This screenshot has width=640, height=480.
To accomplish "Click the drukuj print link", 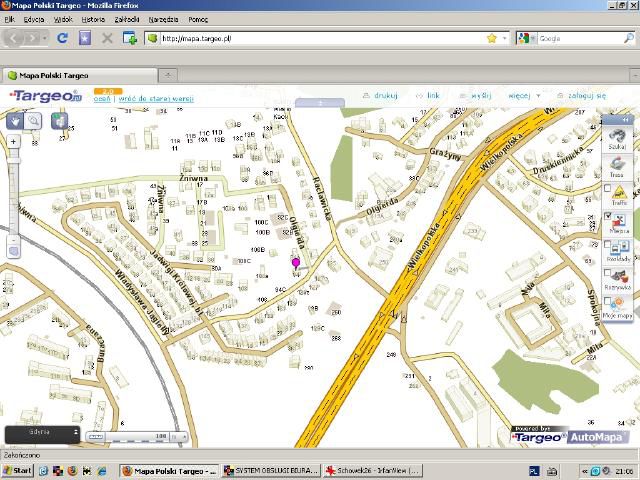I will (385, 96).
